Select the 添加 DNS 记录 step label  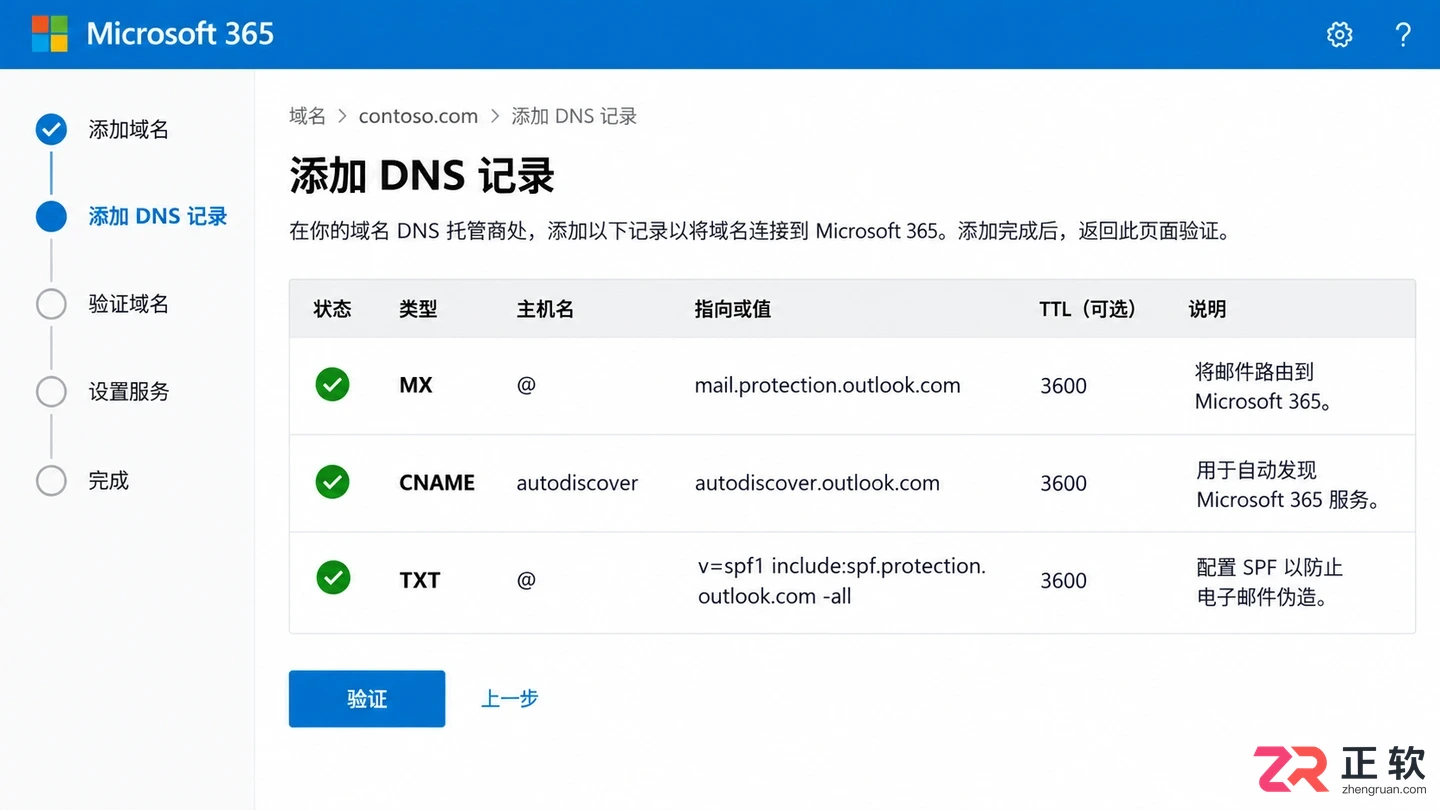pyautogui.click(x=158, y=216)
